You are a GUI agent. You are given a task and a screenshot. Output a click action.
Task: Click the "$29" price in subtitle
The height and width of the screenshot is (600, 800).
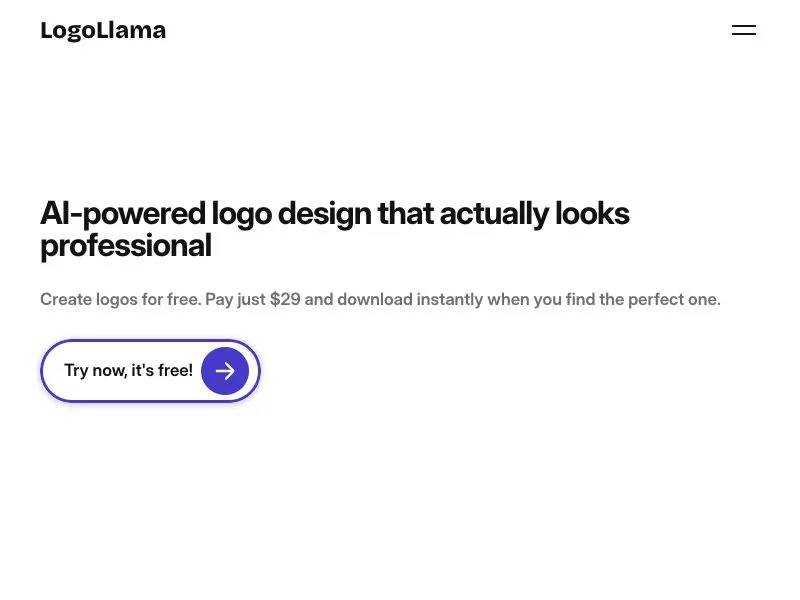(x=285, y=299)
